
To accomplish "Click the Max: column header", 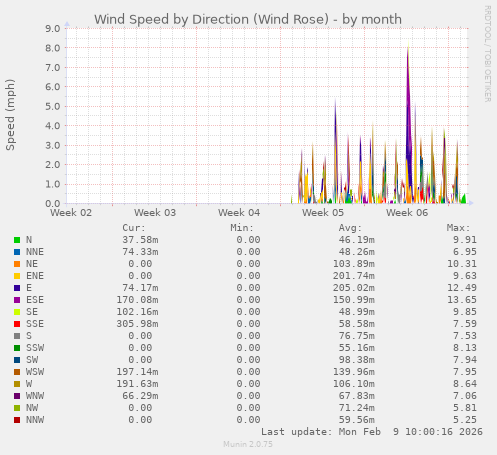I will (x=458, y=228).
